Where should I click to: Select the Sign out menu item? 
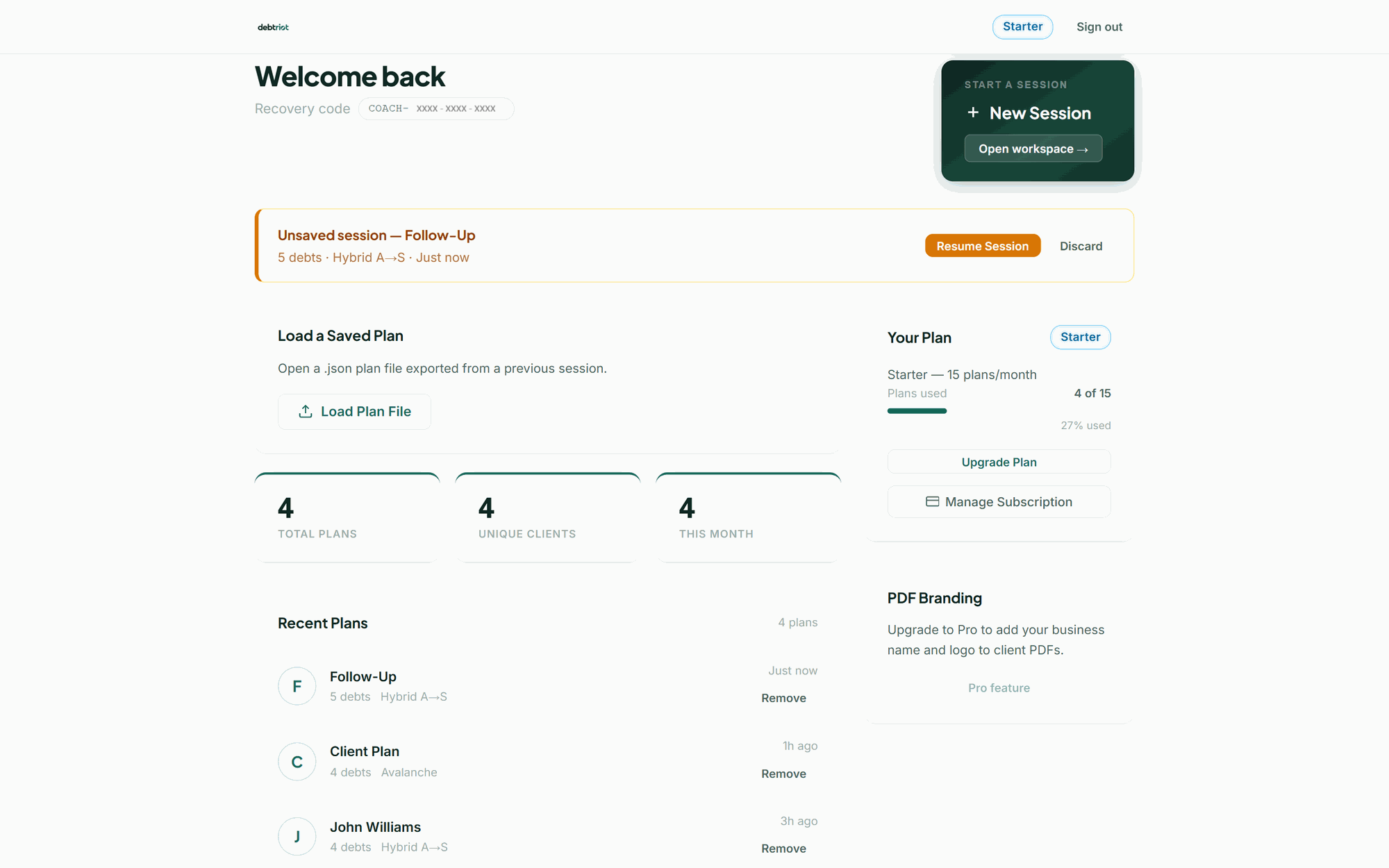[x=1099, y=26]
